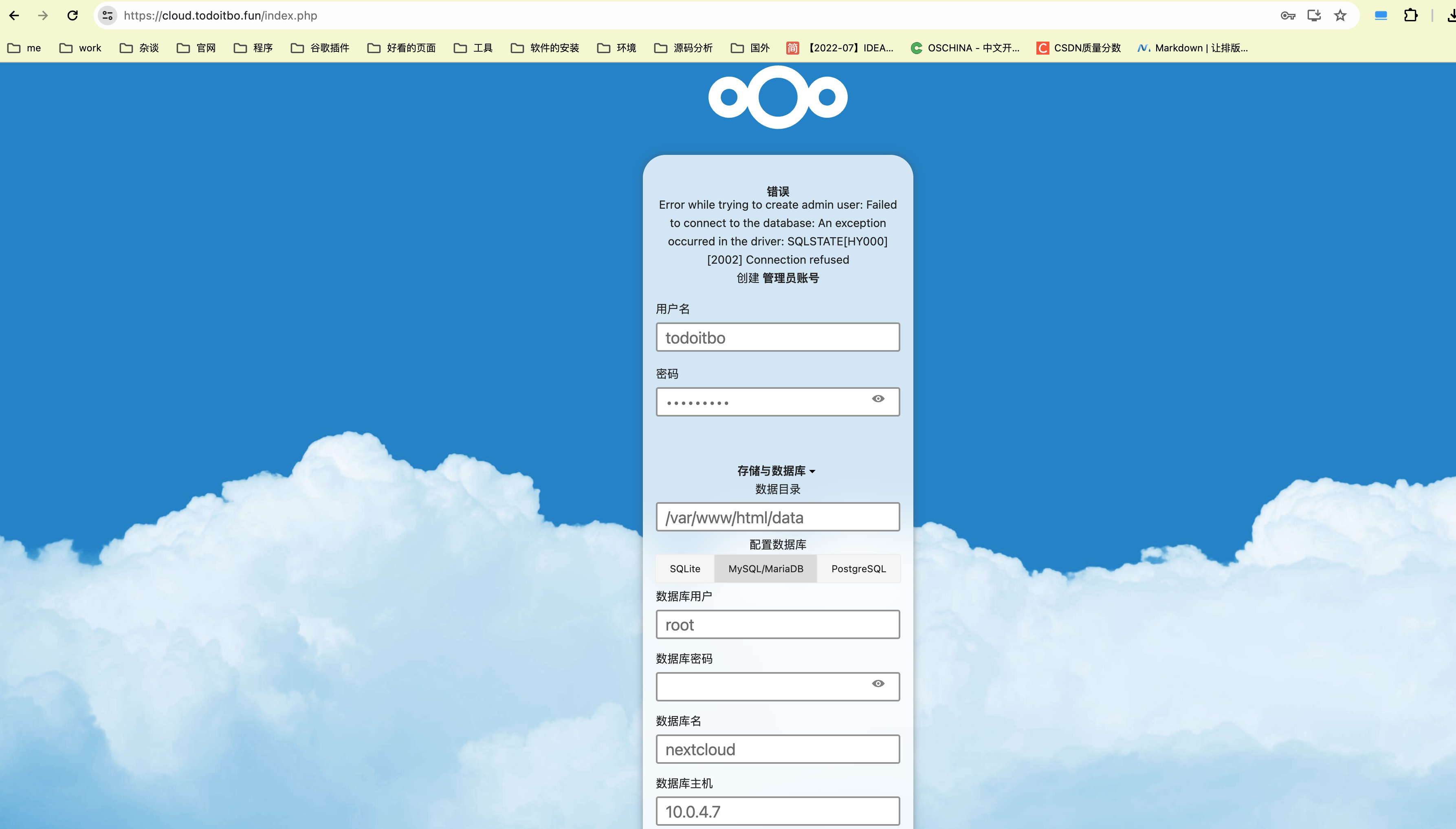This screenshot has height=829, width=1456.
Task: Open the '杂谈' bookmarks folder
Action: click(139, 48)
